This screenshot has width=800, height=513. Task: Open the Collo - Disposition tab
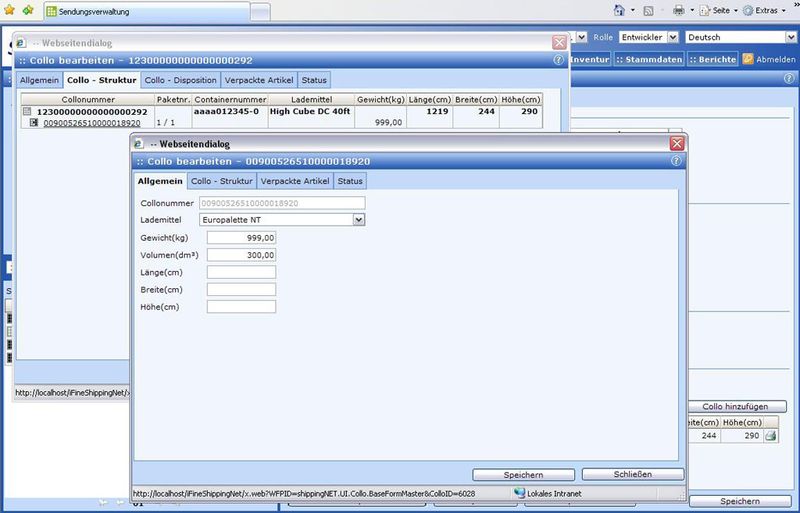coord(180,80)
